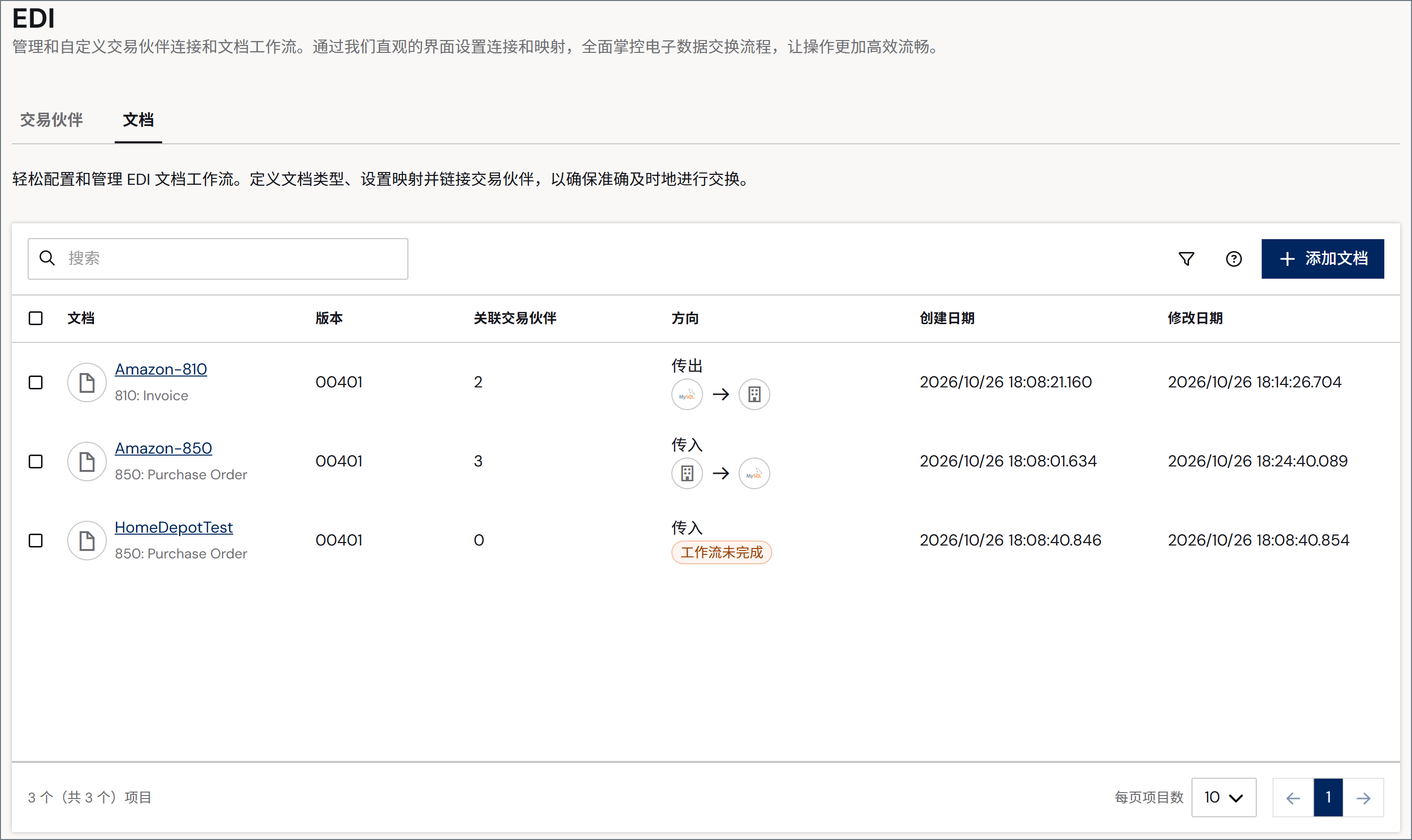
Task: Click partner count 3 in Amazon-850 row
Action: [x=478, y=462]
